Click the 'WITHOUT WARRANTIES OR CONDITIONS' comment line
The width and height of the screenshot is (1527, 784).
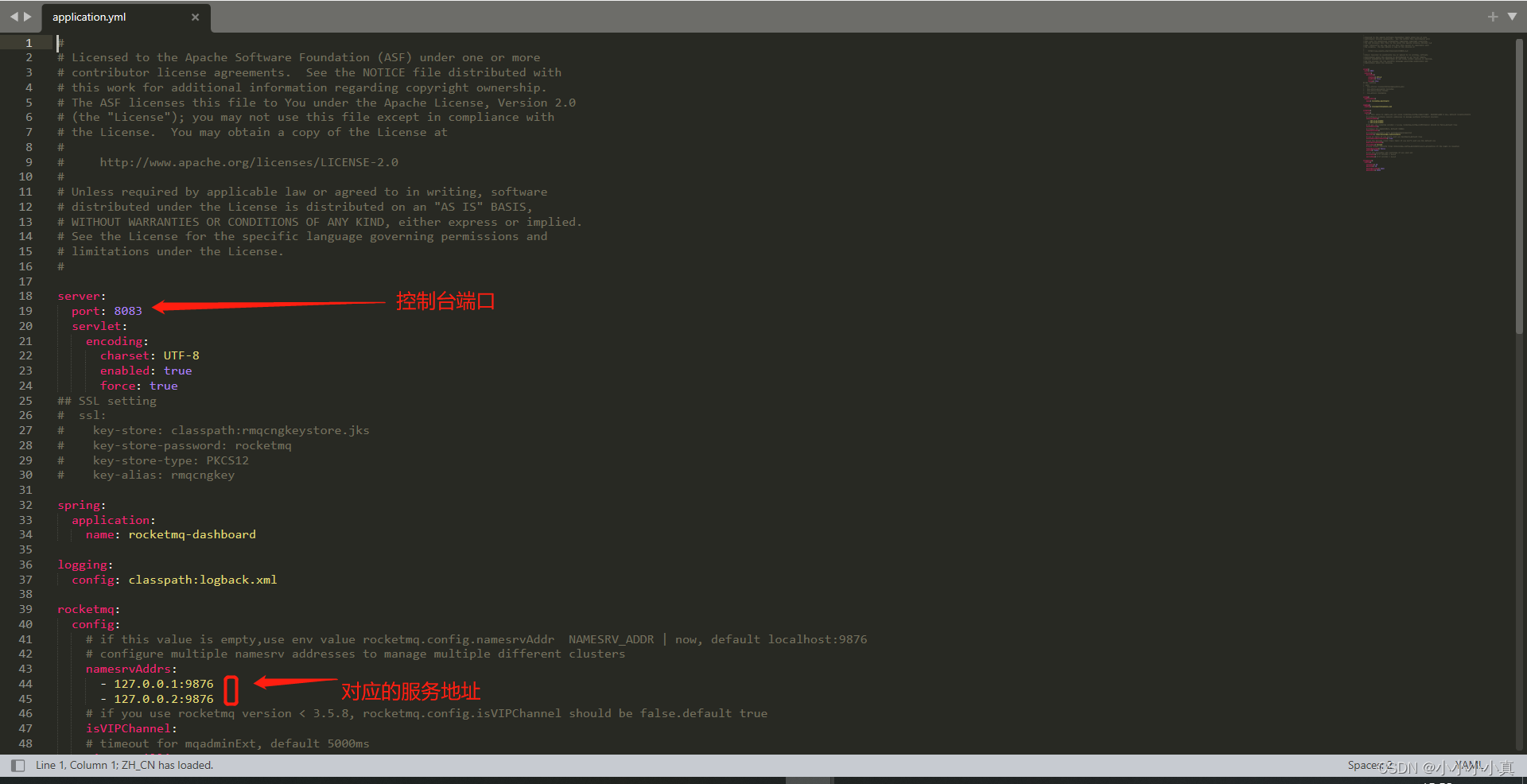click(x=320, y=222)
